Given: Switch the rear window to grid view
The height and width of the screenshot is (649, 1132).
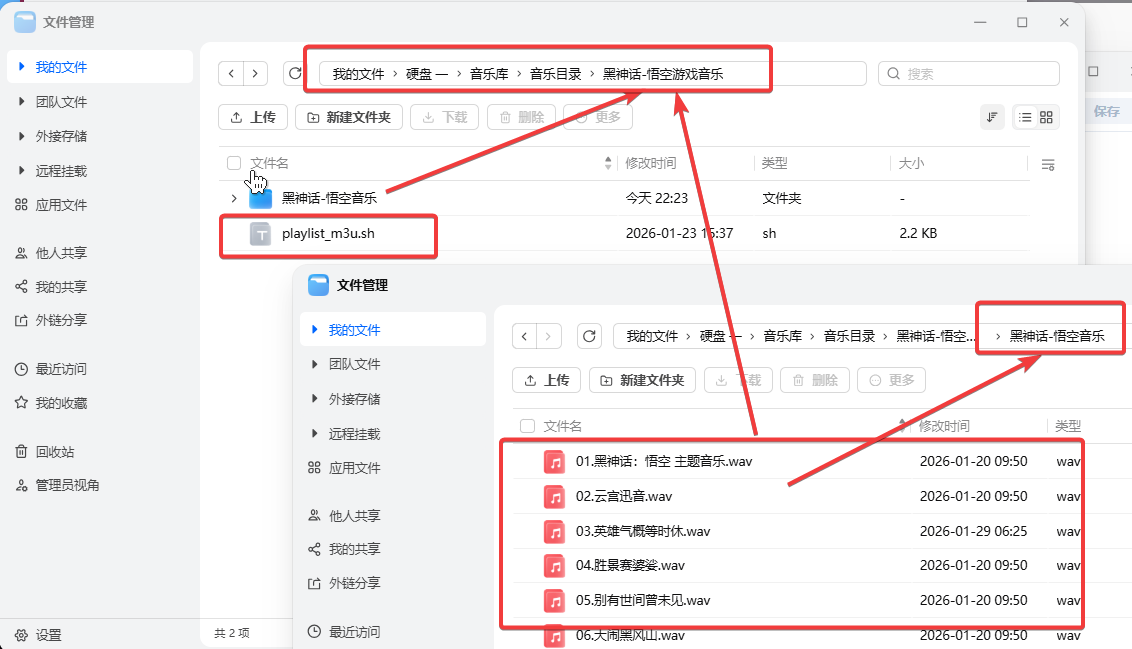Looking at the screenshot, I should point(1046,117).
